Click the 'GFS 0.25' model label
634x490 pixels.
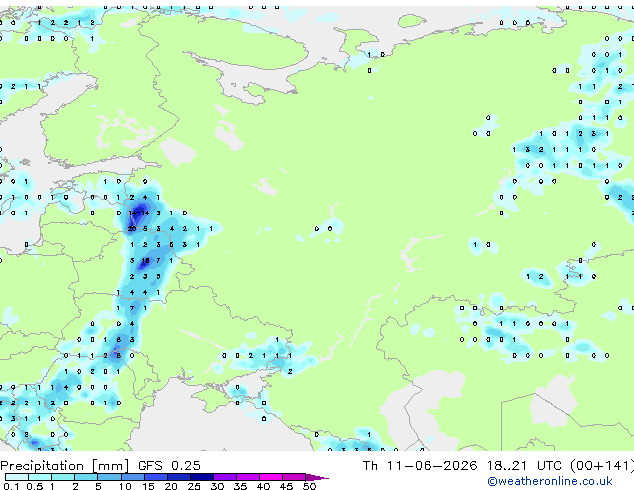click(169, 466)
